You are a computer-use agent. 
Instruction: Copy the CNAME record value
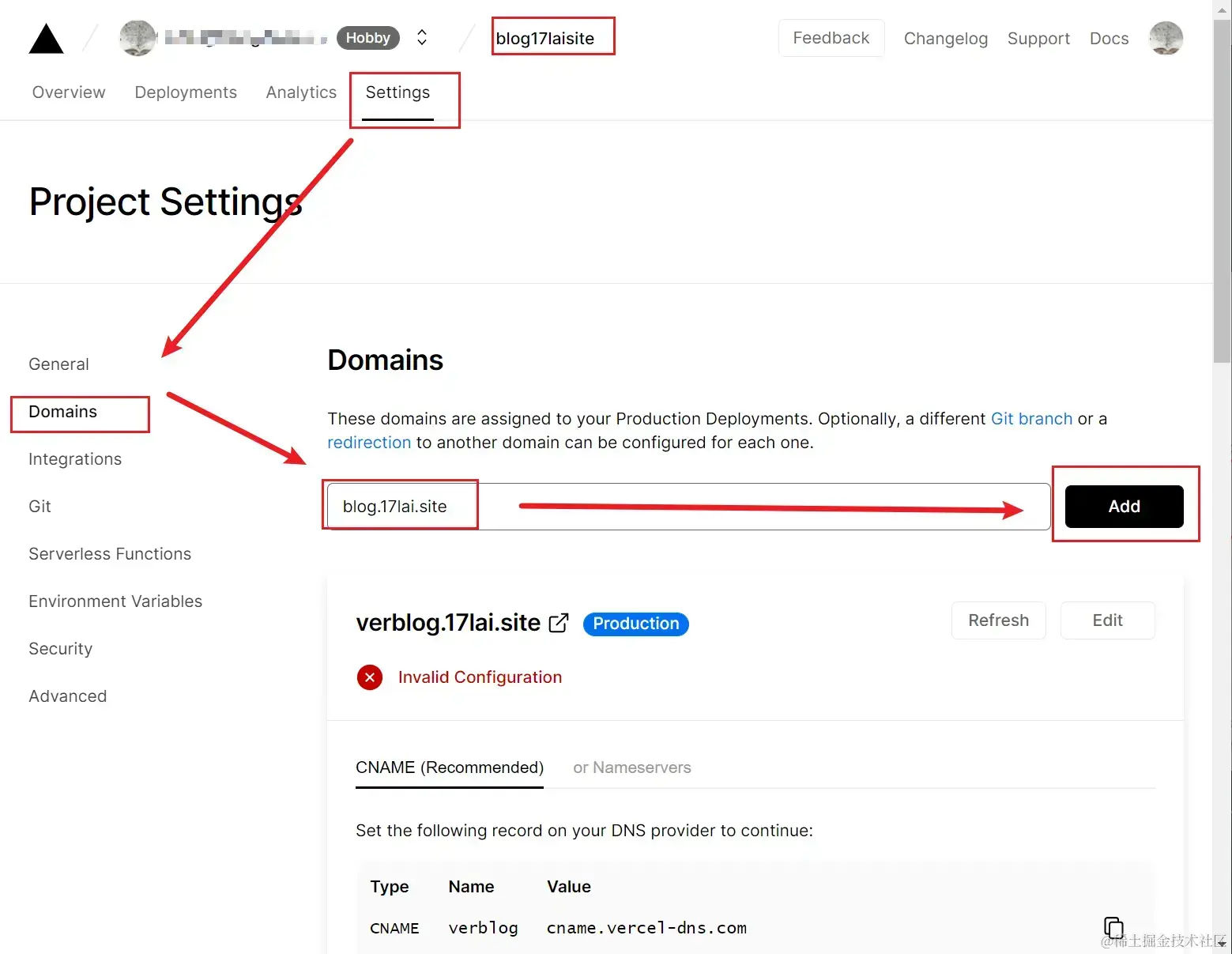click(x=1113, y=927)
